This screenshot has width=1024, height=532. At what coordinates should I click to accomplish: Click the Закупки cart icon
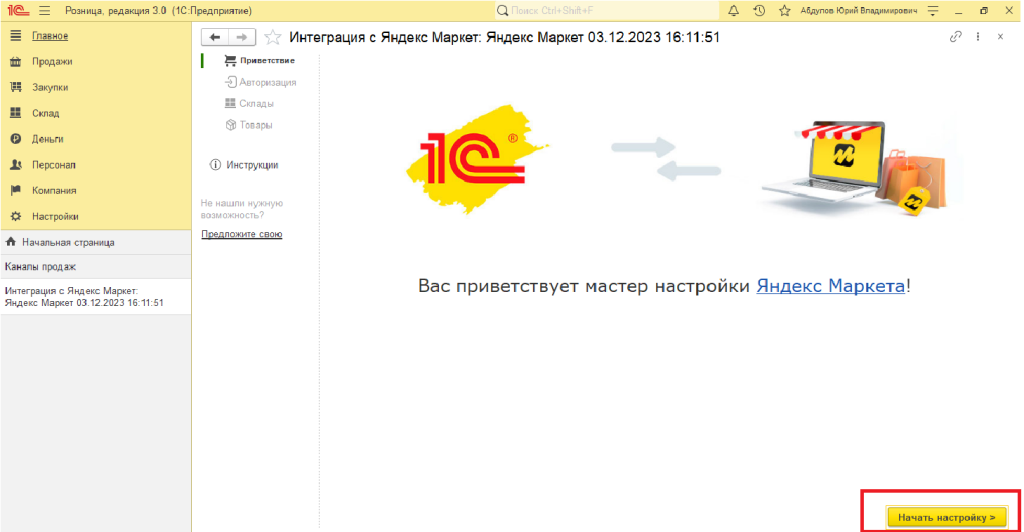point(16,87)
